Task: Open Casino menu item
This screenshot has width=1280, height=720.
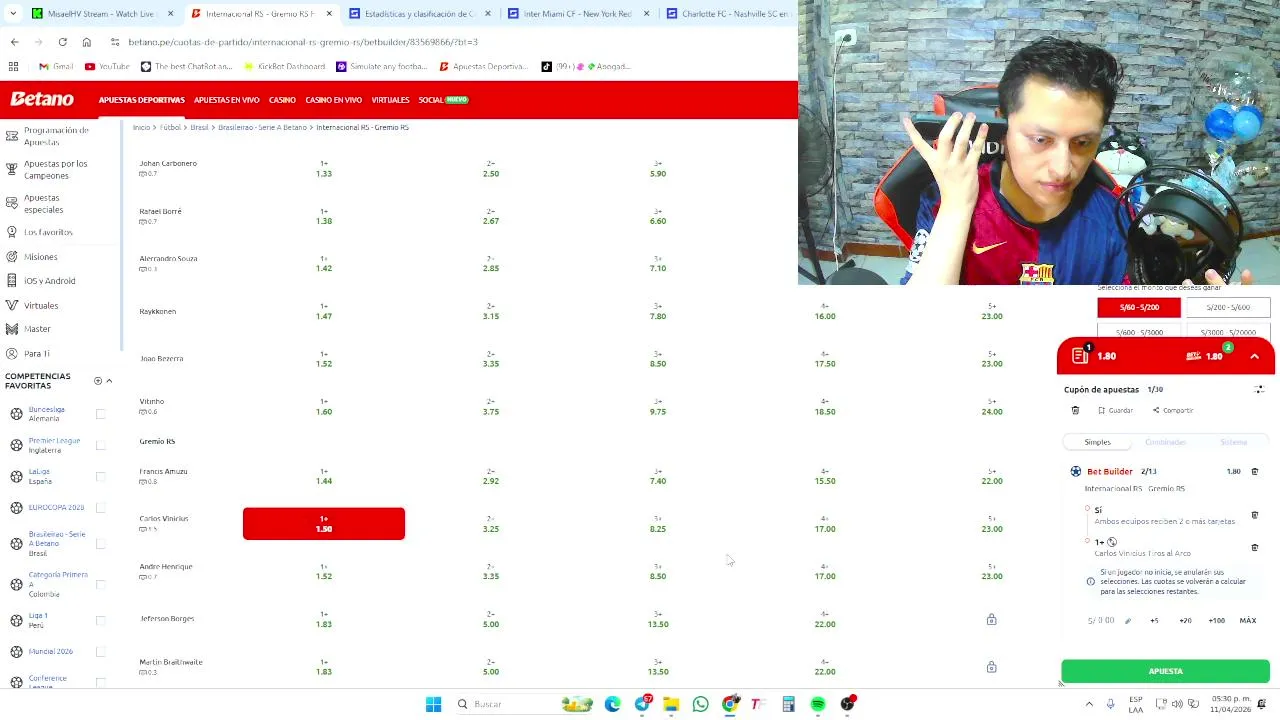Action: (x=282, y=100)
